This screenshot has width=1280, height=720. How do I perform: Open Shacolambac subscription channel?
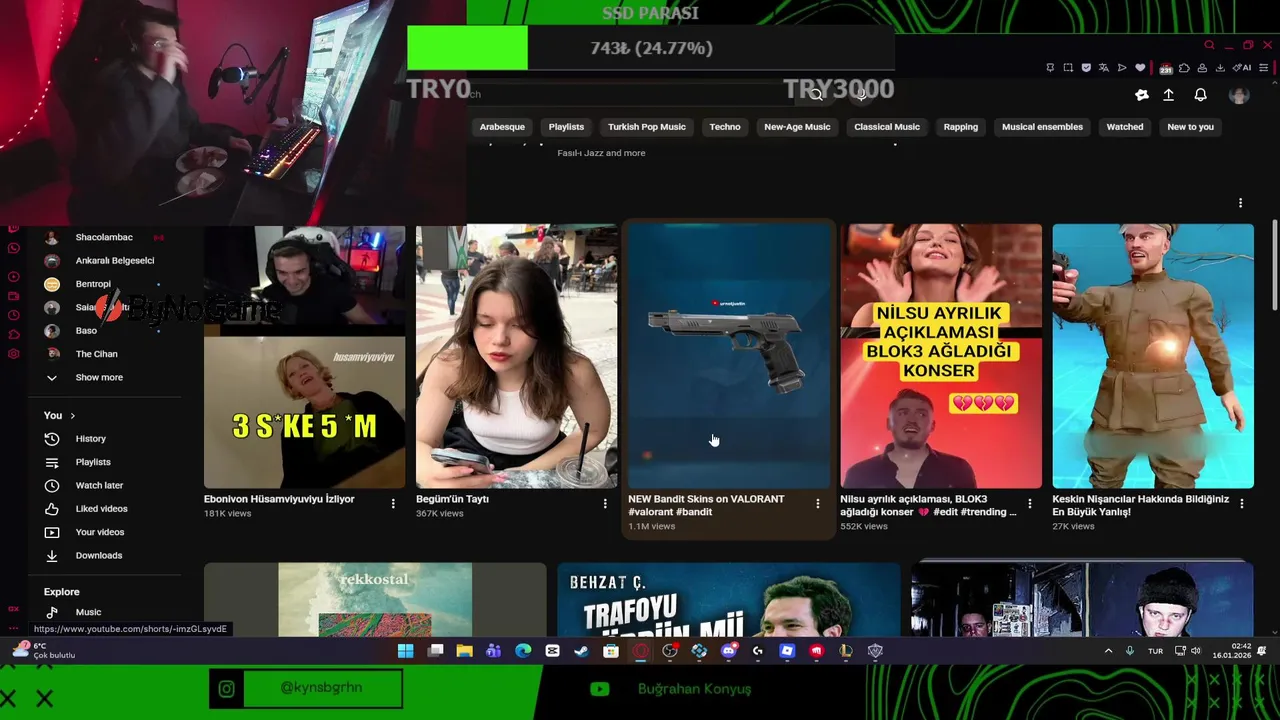coord(104,238)
